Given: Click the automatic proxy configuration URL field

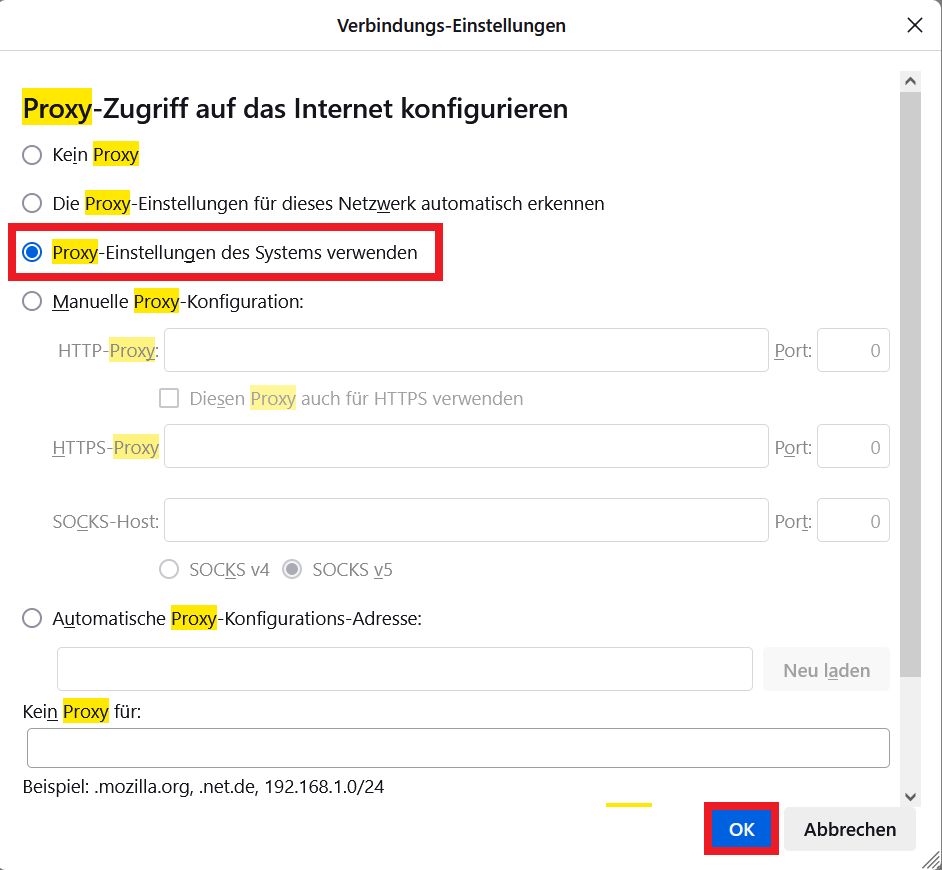Looking at the screenshot, I should pos(404,669).
